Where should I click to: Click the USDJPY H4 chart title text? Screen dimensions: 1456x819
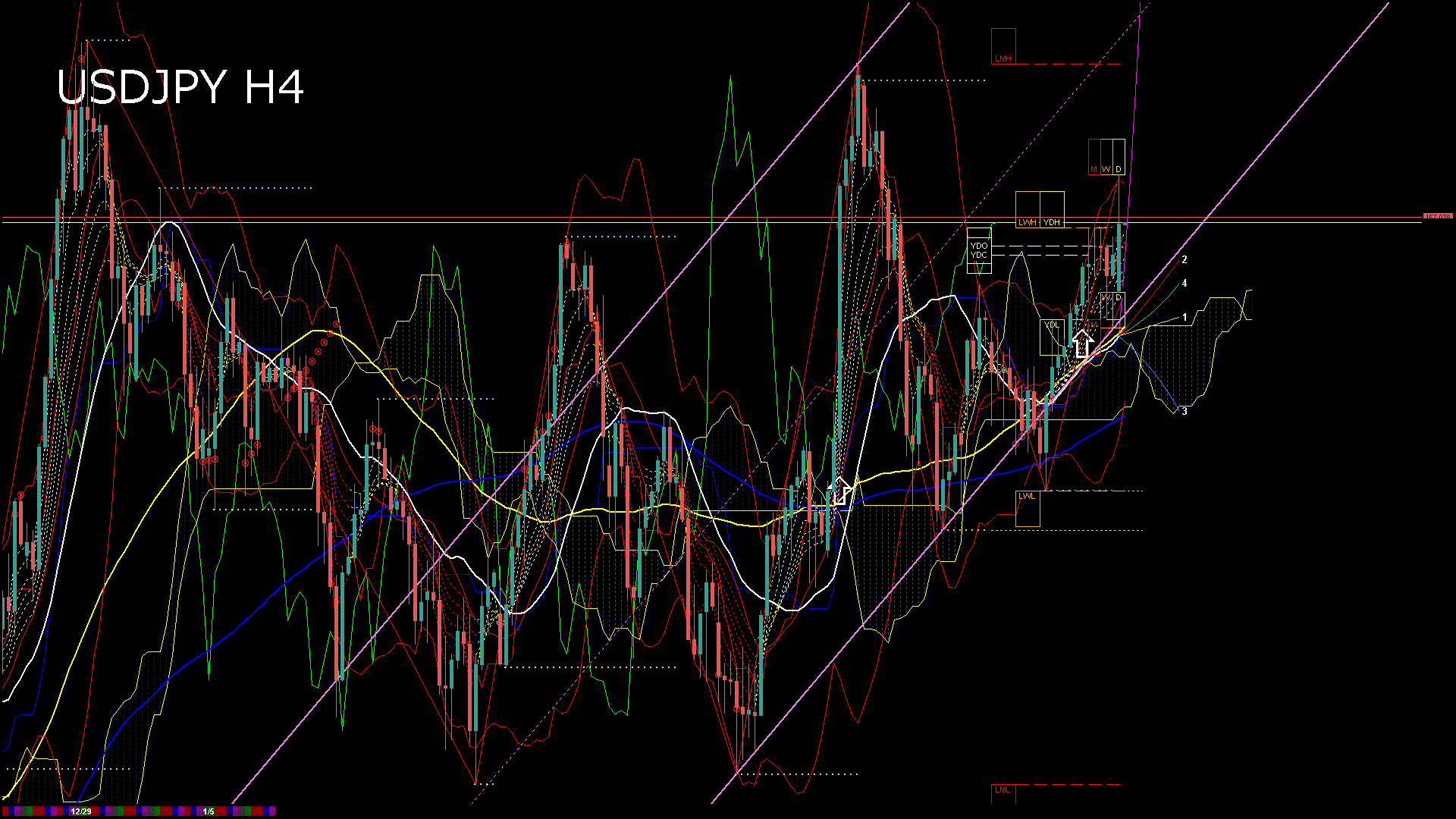click(x=182, y=87)
